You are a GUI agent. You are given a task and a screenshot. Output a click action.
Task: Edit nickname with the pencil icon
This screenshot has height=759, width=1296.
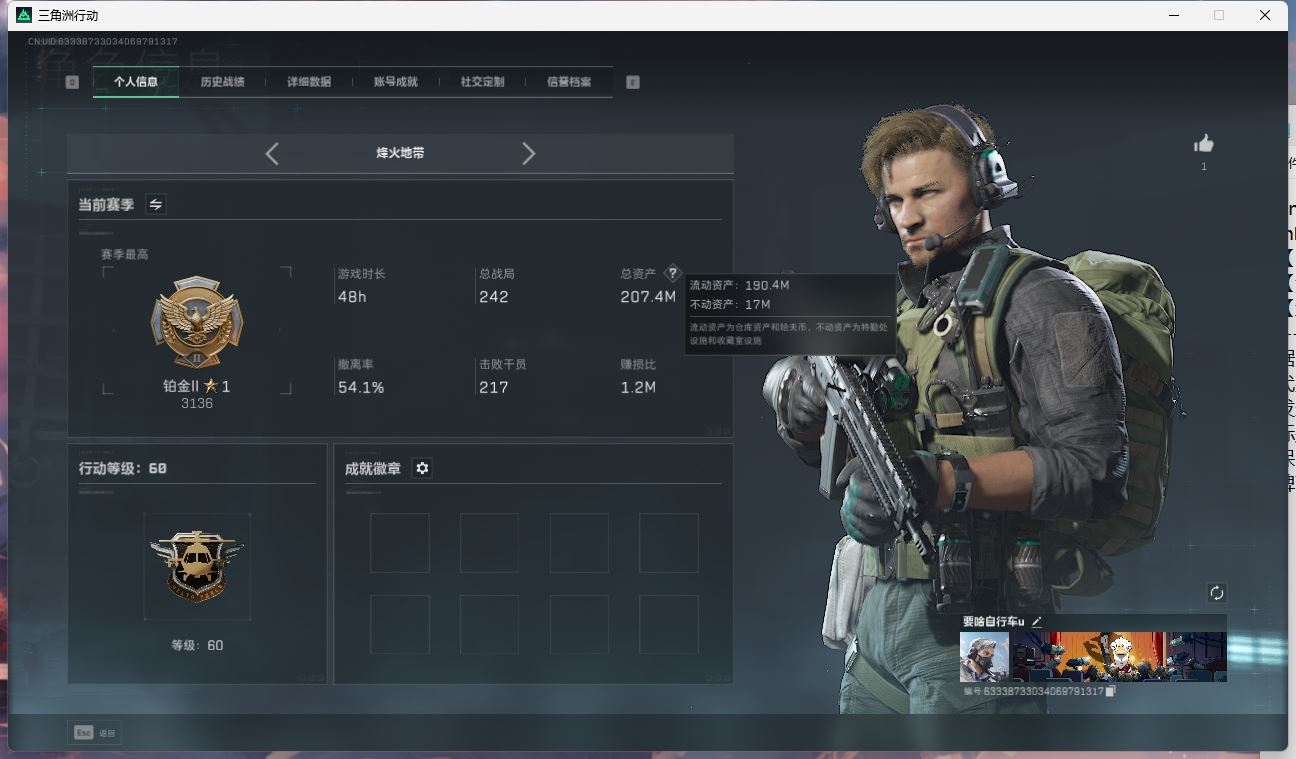click(1037, 622)
